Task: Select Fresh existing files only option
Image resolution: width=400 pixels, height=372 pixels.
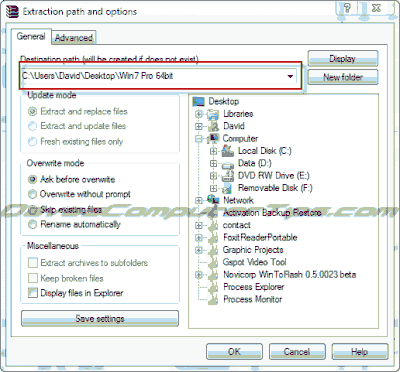Action: click(x=32, y=142)
